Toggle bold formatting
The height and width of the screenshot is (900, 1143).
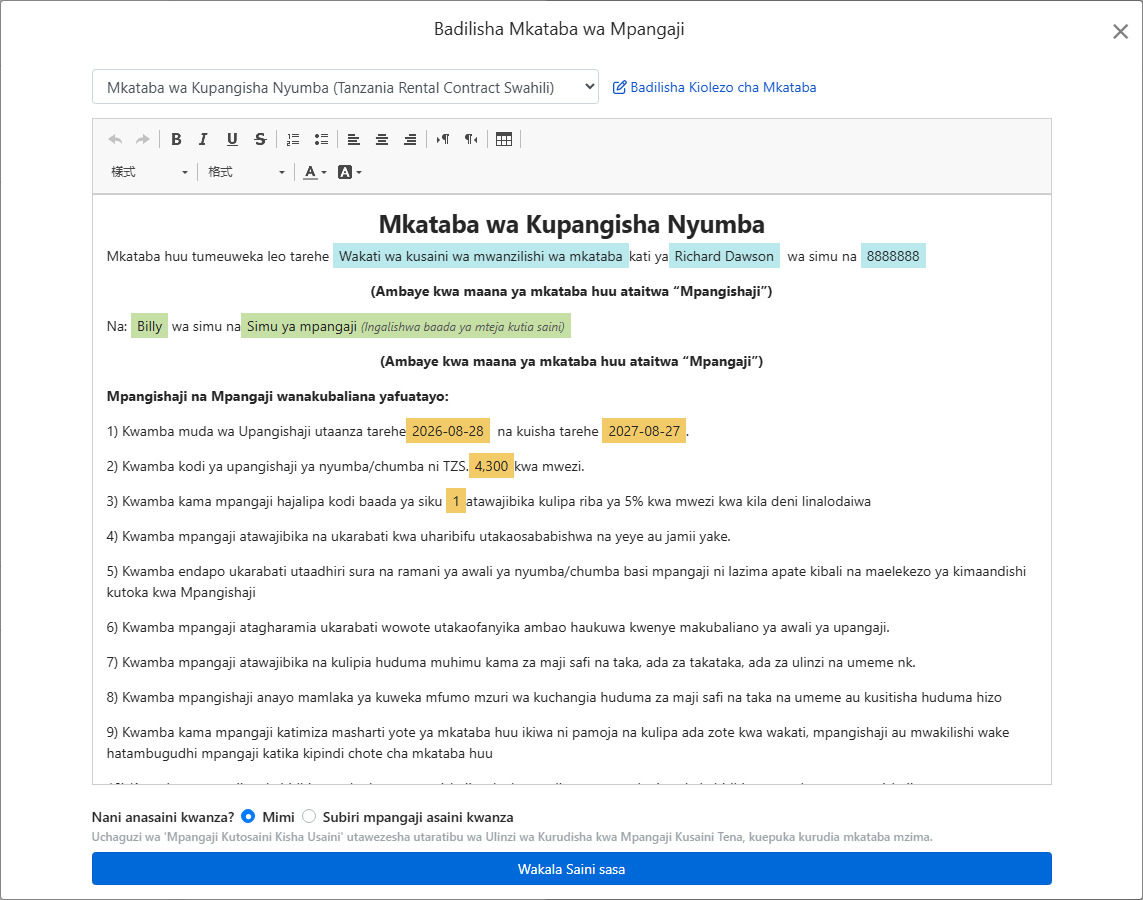click(x=176, y=139)
